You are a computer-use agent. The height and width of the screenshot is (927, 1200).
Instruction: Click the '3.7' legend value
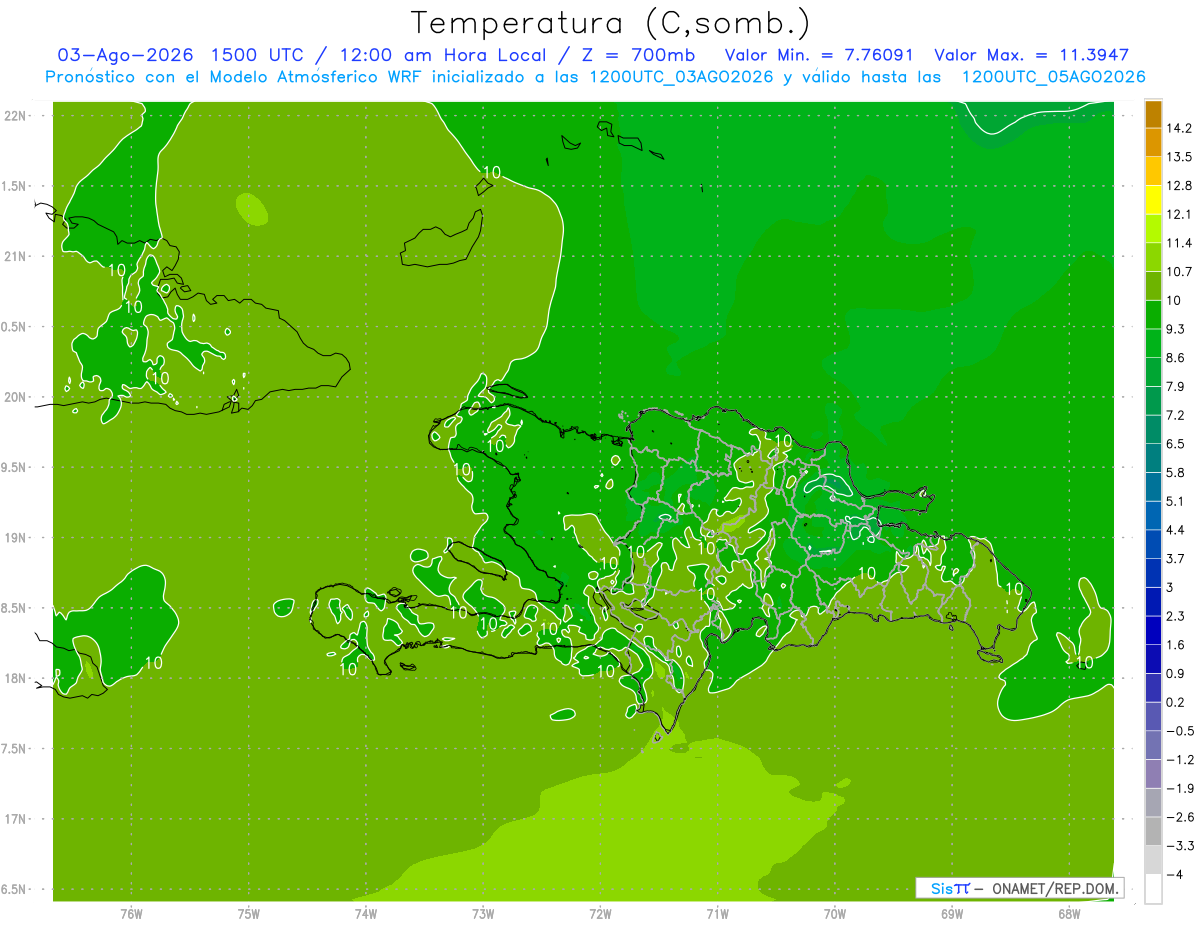coord(1175,559)
